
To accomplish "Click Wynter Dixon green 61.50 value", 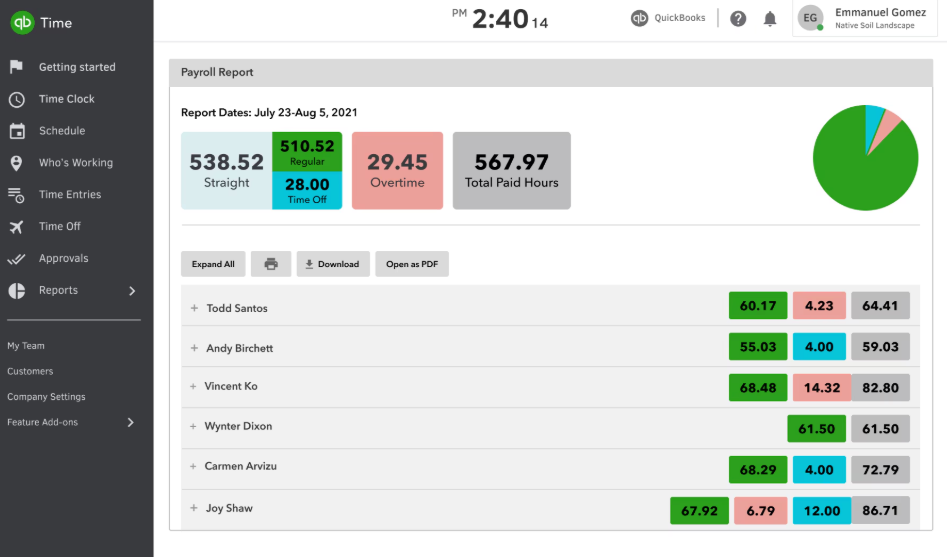I will (817, 429).
